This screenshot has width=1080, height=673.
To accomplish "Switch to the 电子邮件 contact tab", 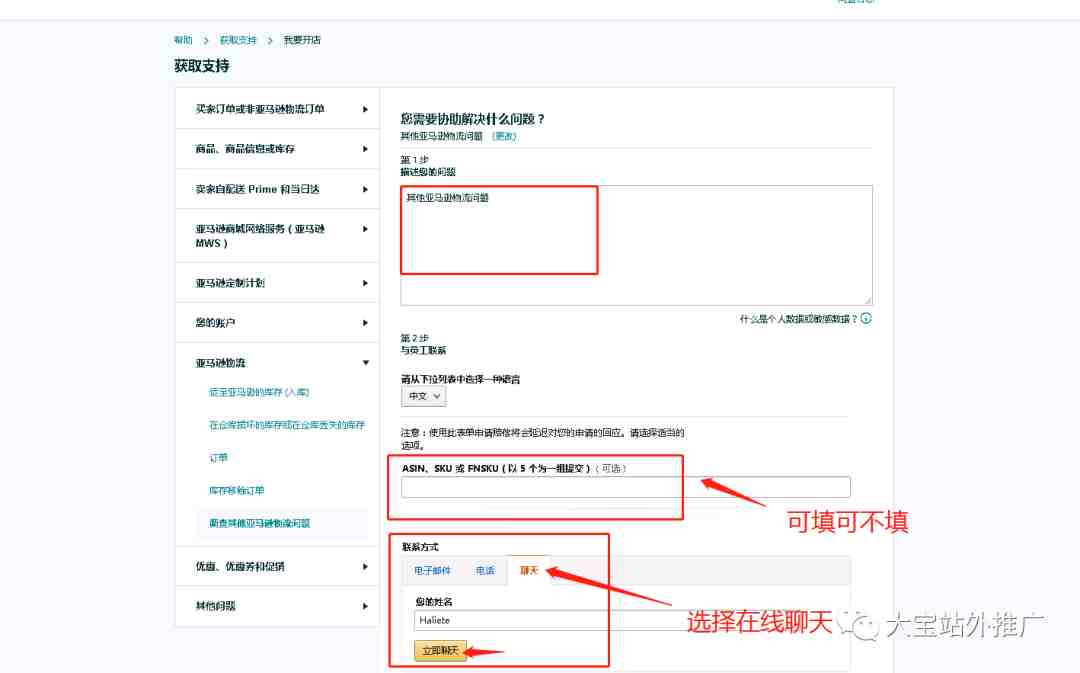I will point(433,570).
